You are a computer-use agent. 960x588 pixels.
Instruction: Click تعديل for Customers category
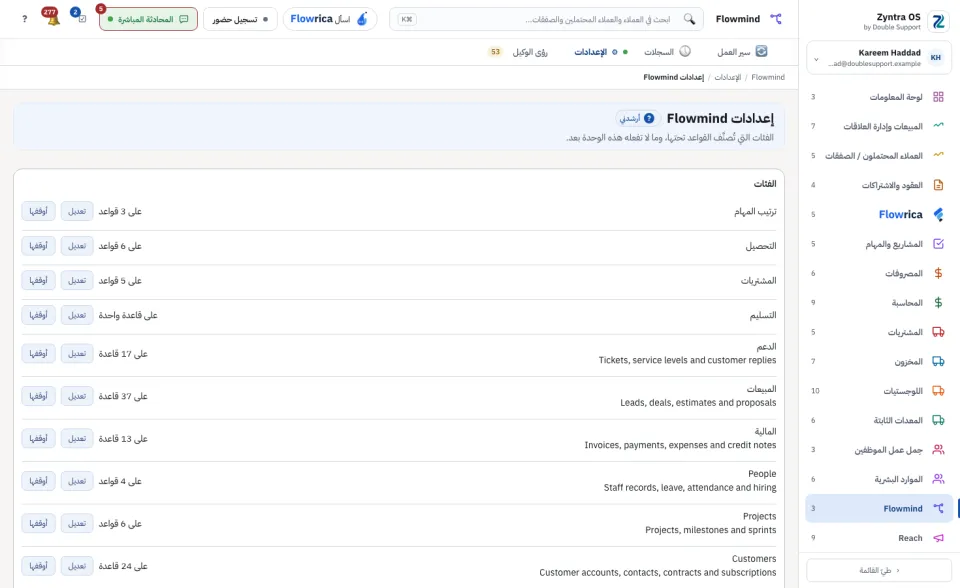[x=77, y=566]
